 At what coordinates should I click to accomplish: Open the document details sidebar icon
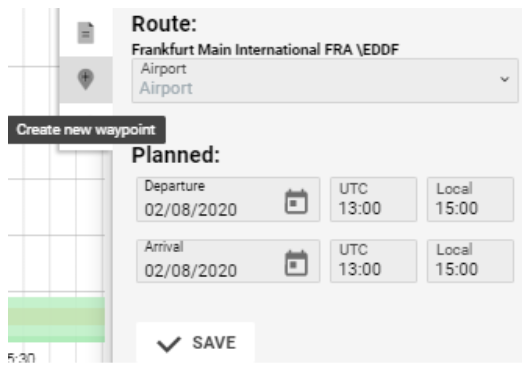pyautogui.click(x=86, y=33)
